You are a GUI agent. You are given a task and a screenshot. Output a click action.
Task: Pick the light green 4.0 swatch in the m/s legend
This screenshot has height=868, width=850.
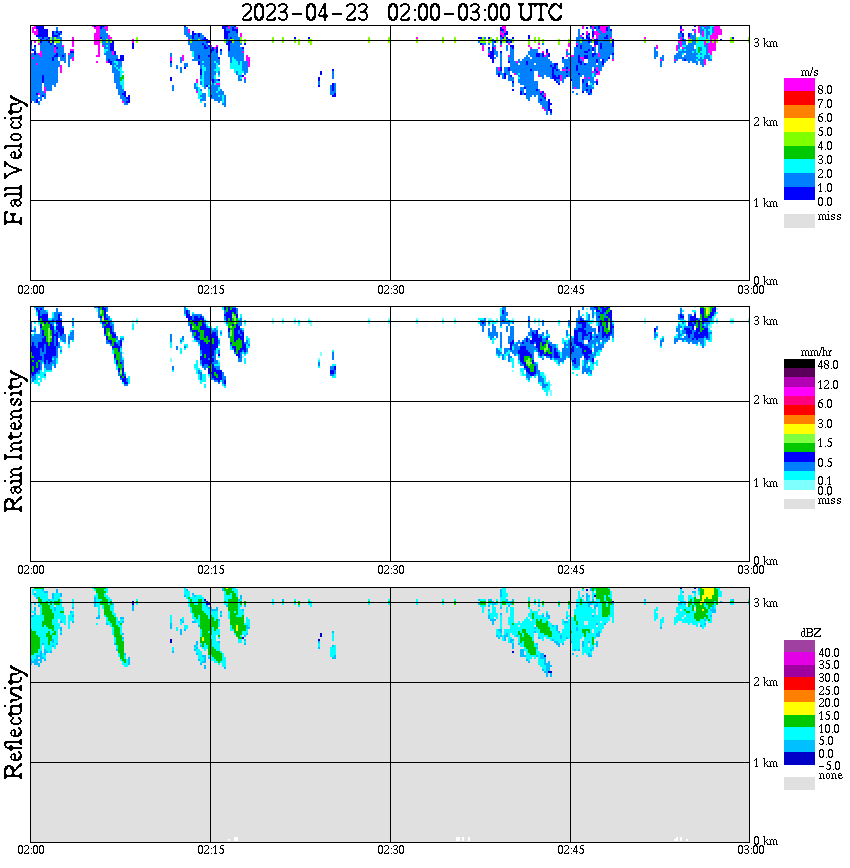(799, 139)
